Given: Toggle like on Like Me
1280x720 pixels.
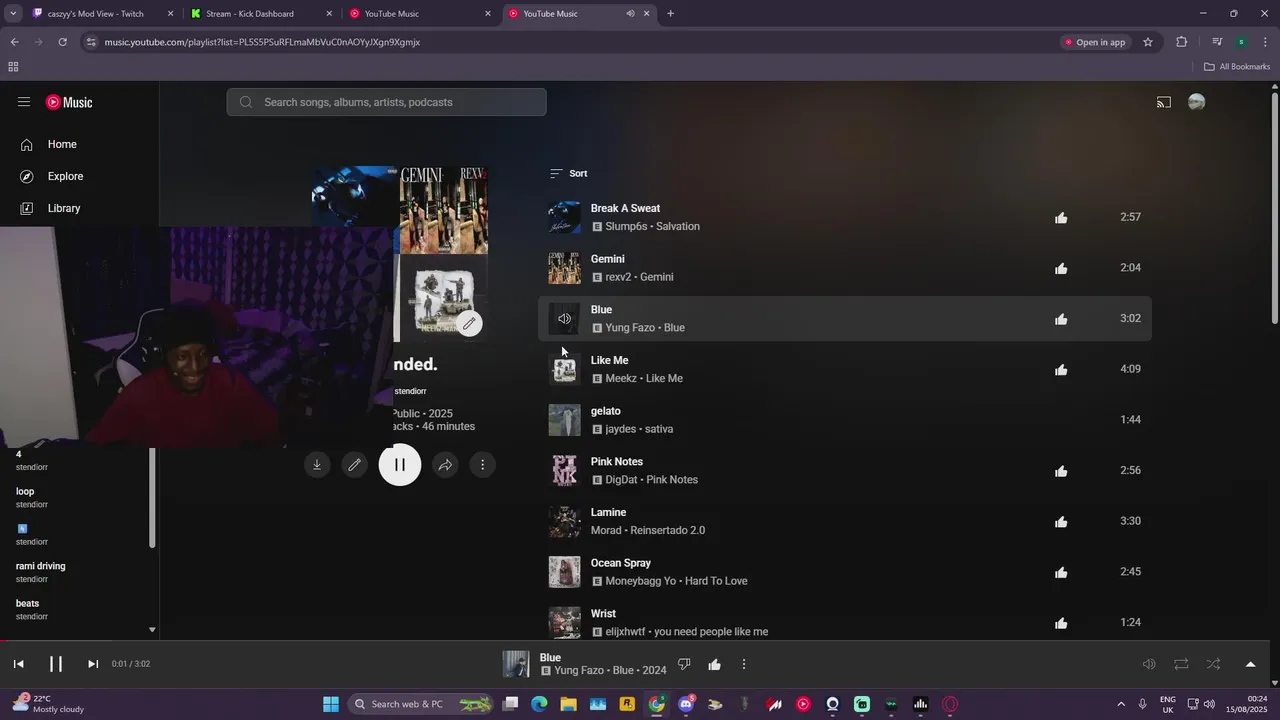Looking at the screenshot, I should [x=1061, y=370].
